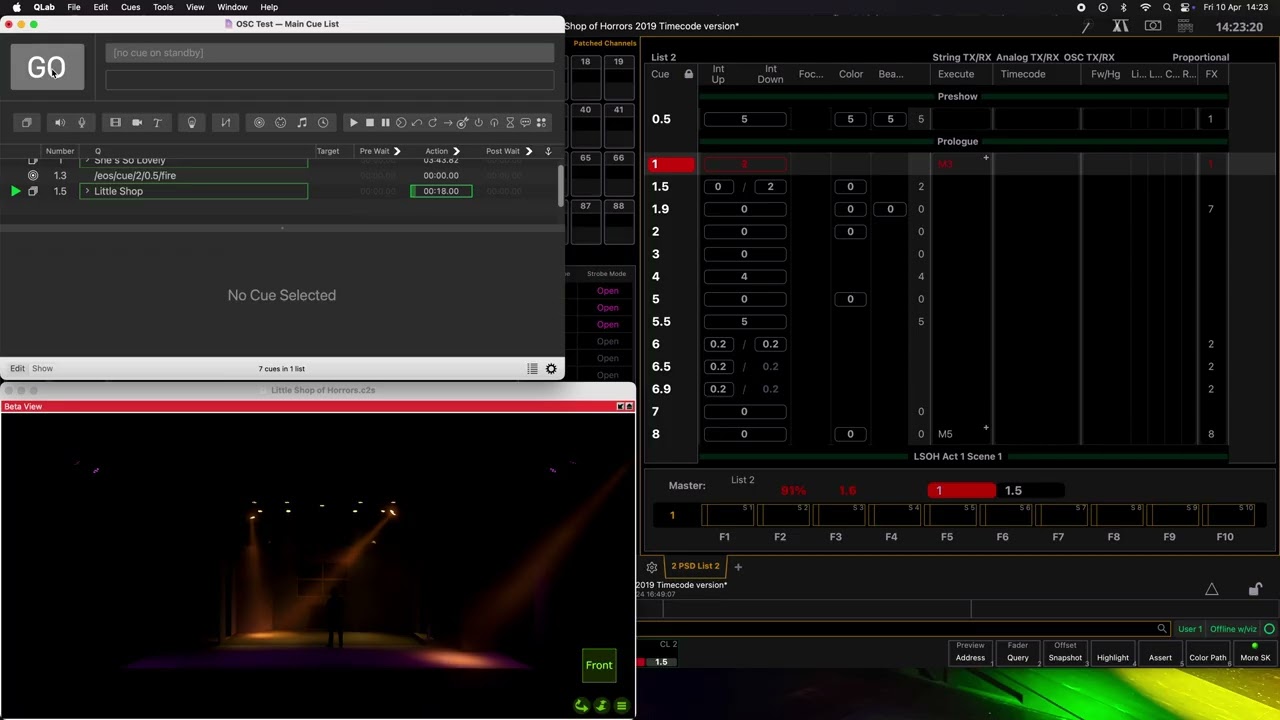Viewport: 1280px width, 720px height.
Task: Open the View menu
Action: (195, 7)
